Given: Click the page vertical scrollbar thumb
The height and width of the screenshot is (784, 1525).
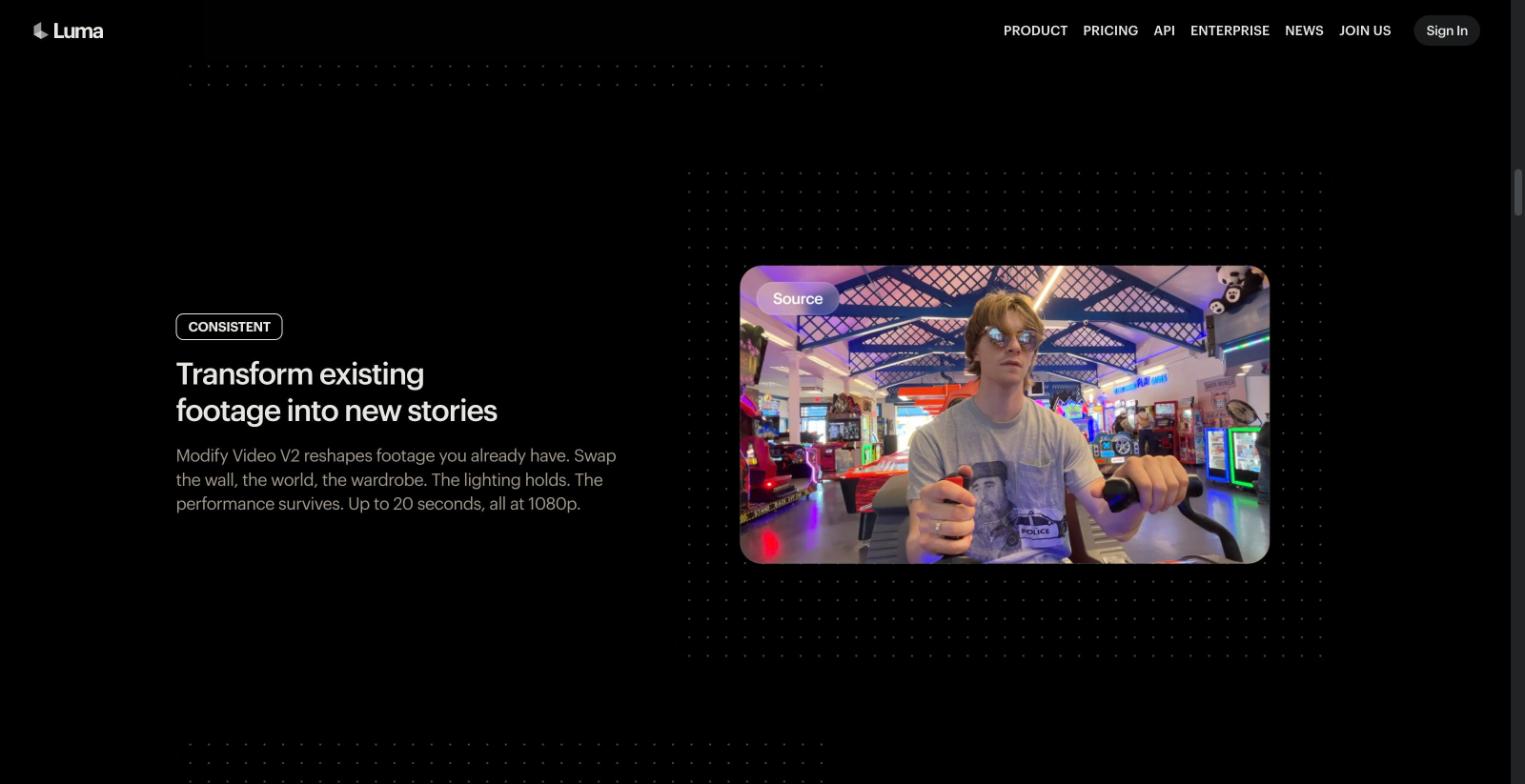Looking at the screenshot, I should [x=1518, y=192].
